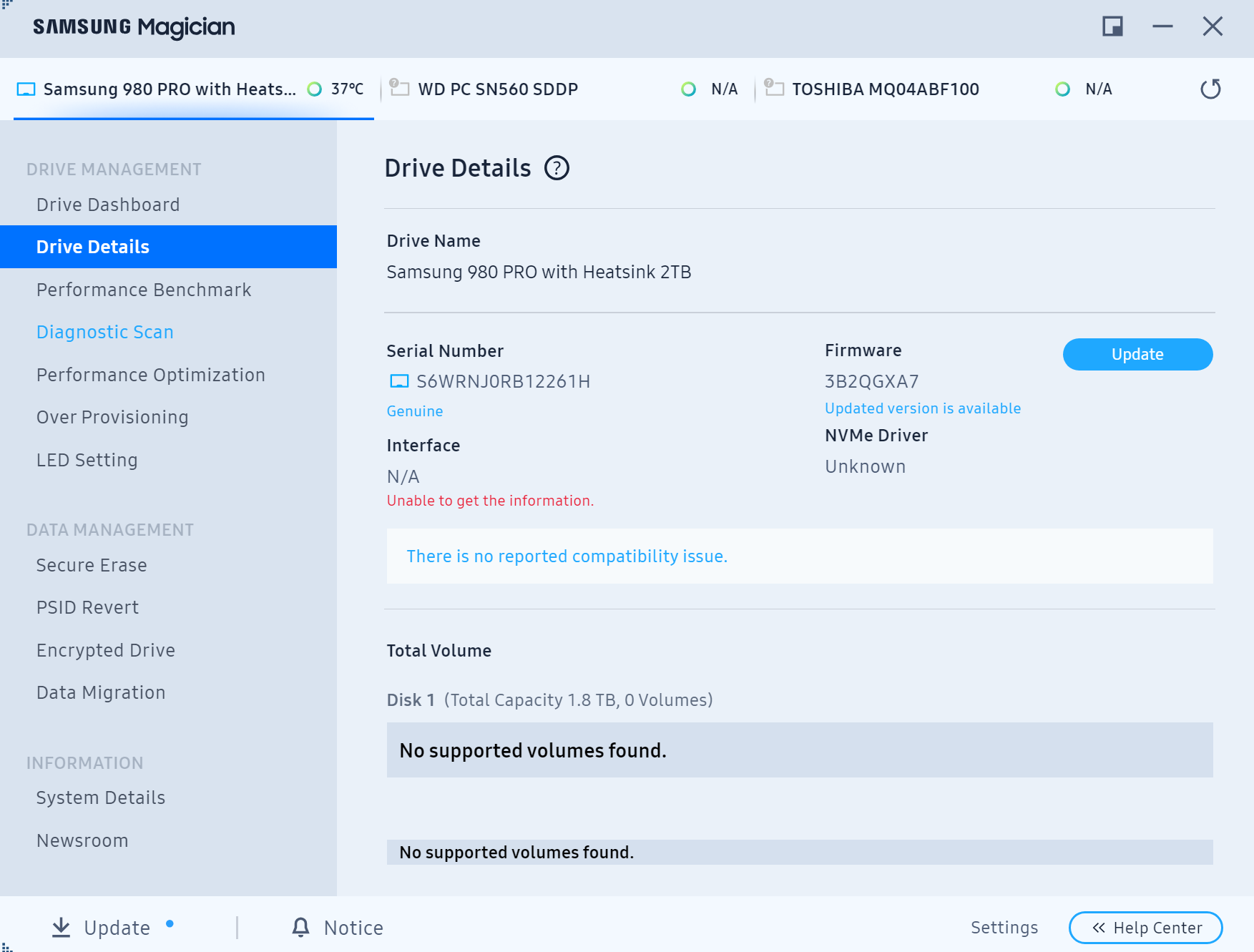Open Settings from bottom bar
This screenshot has width=1254, height=952.
tap(1004, 928)
